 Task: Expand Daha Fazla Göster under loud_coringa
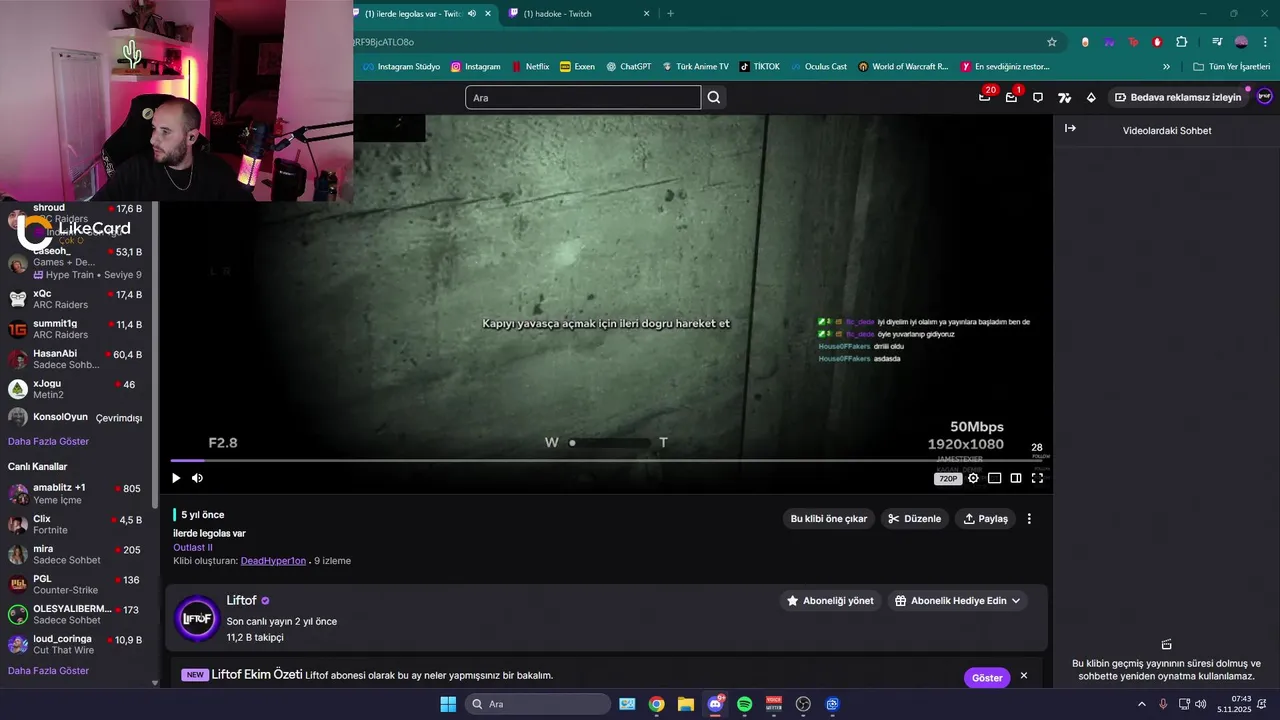pyautogui.click(x=48, y=670)
